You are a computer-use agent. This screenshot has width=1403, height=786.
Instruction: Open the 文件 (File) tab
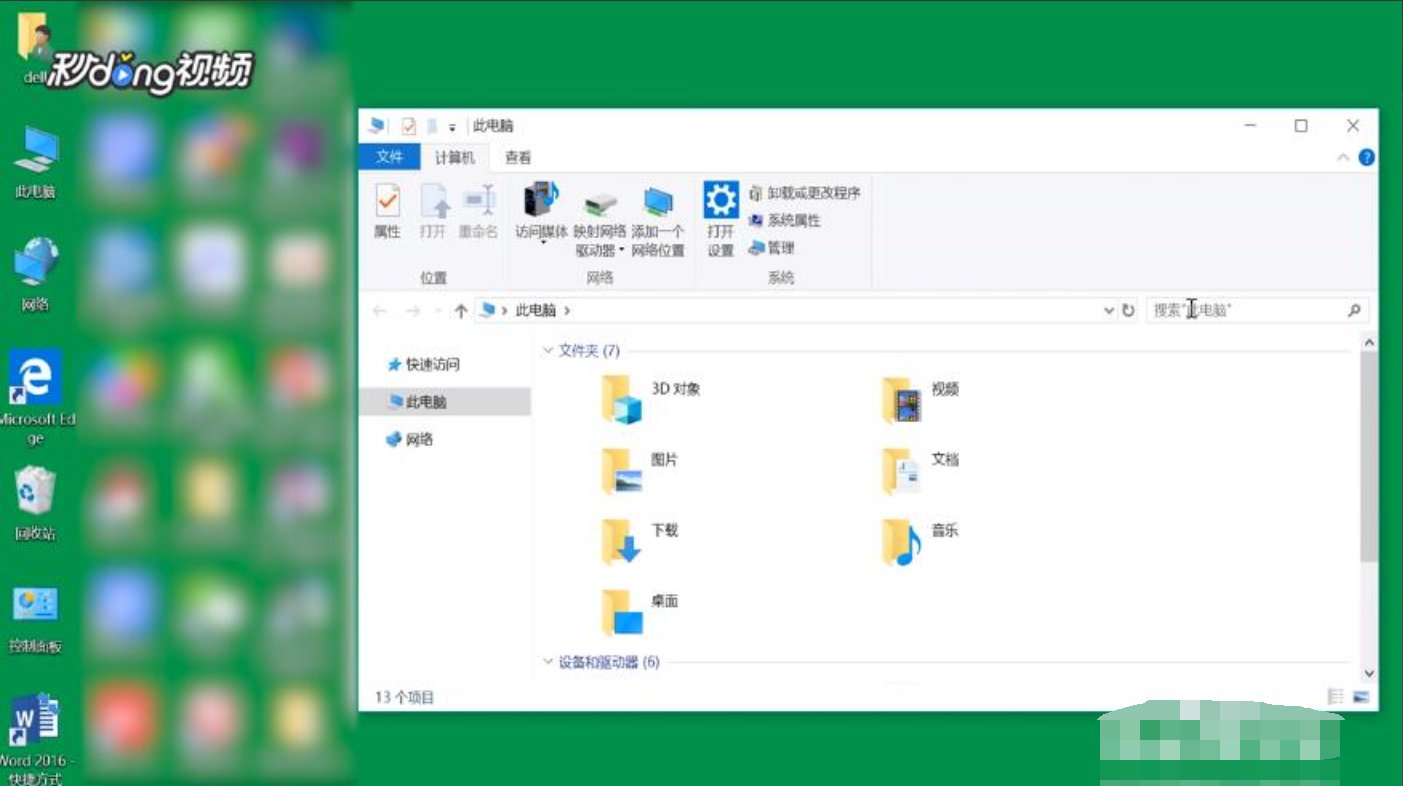pos(390,157)
